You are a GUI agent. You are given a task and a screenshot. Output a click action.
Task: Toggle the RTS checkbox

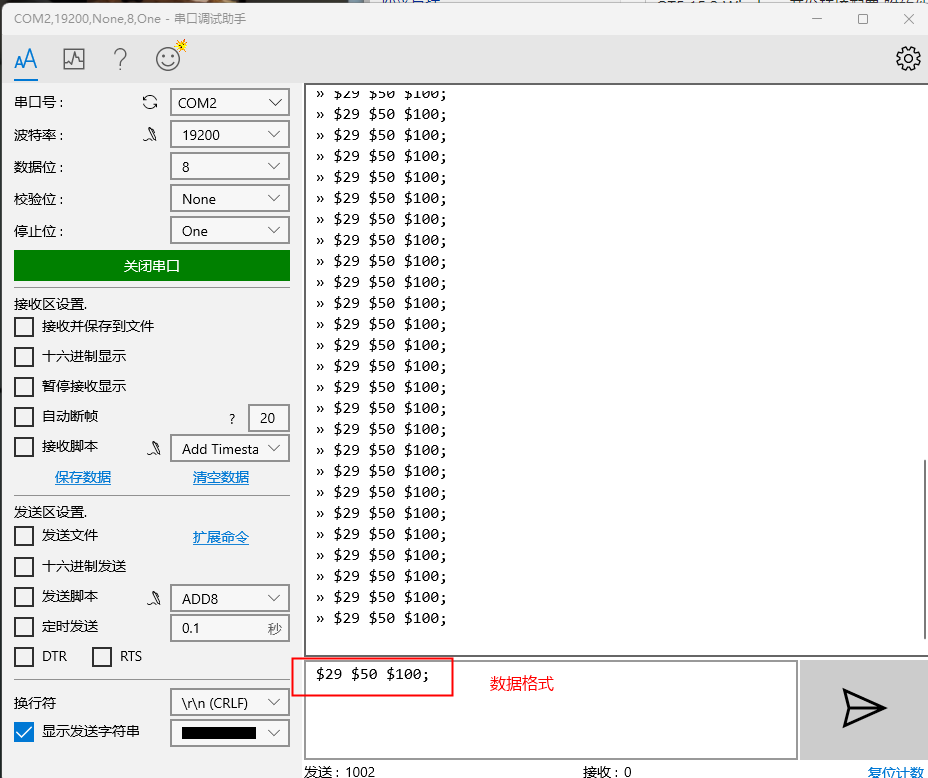[102, 657]
